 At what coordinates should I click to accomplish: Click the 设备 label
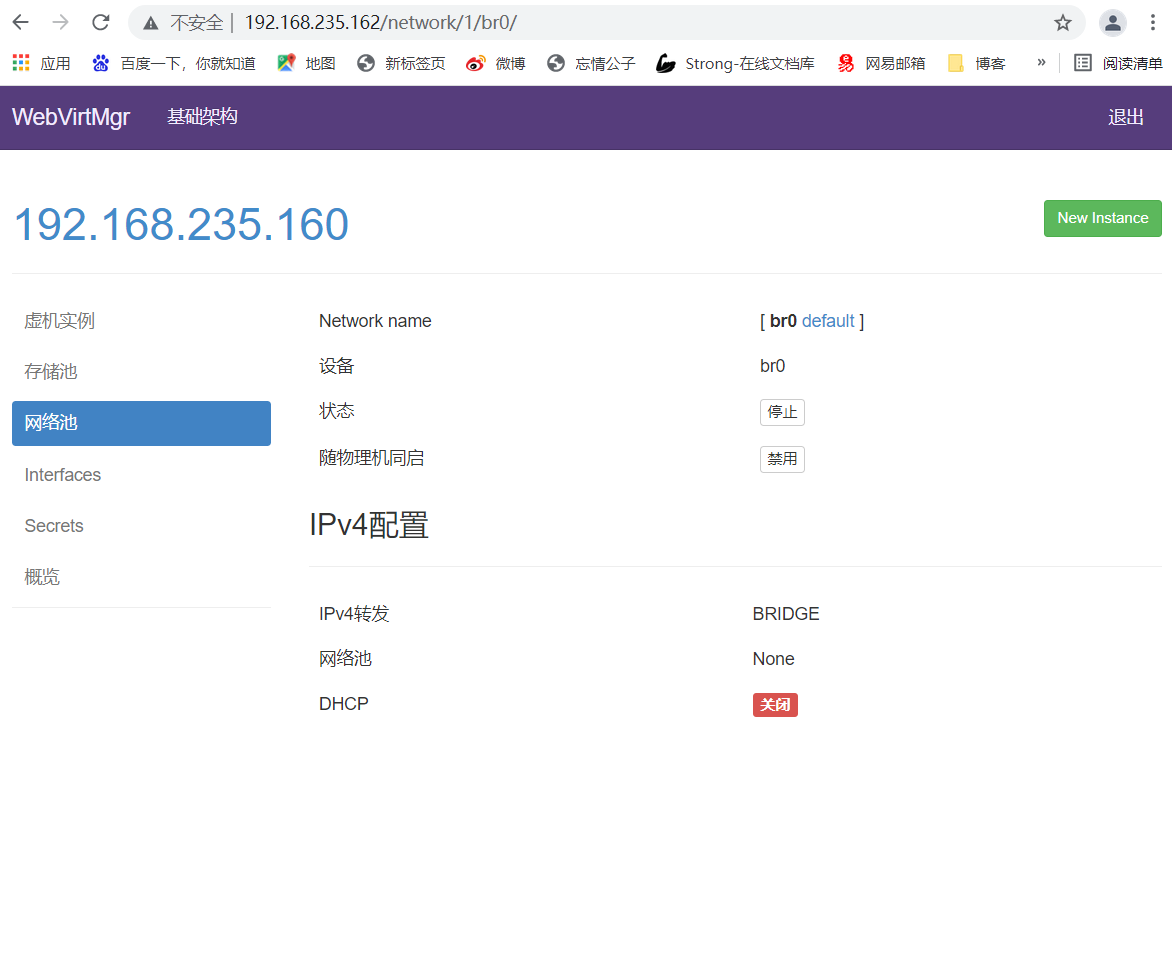(x=336, y=366)
